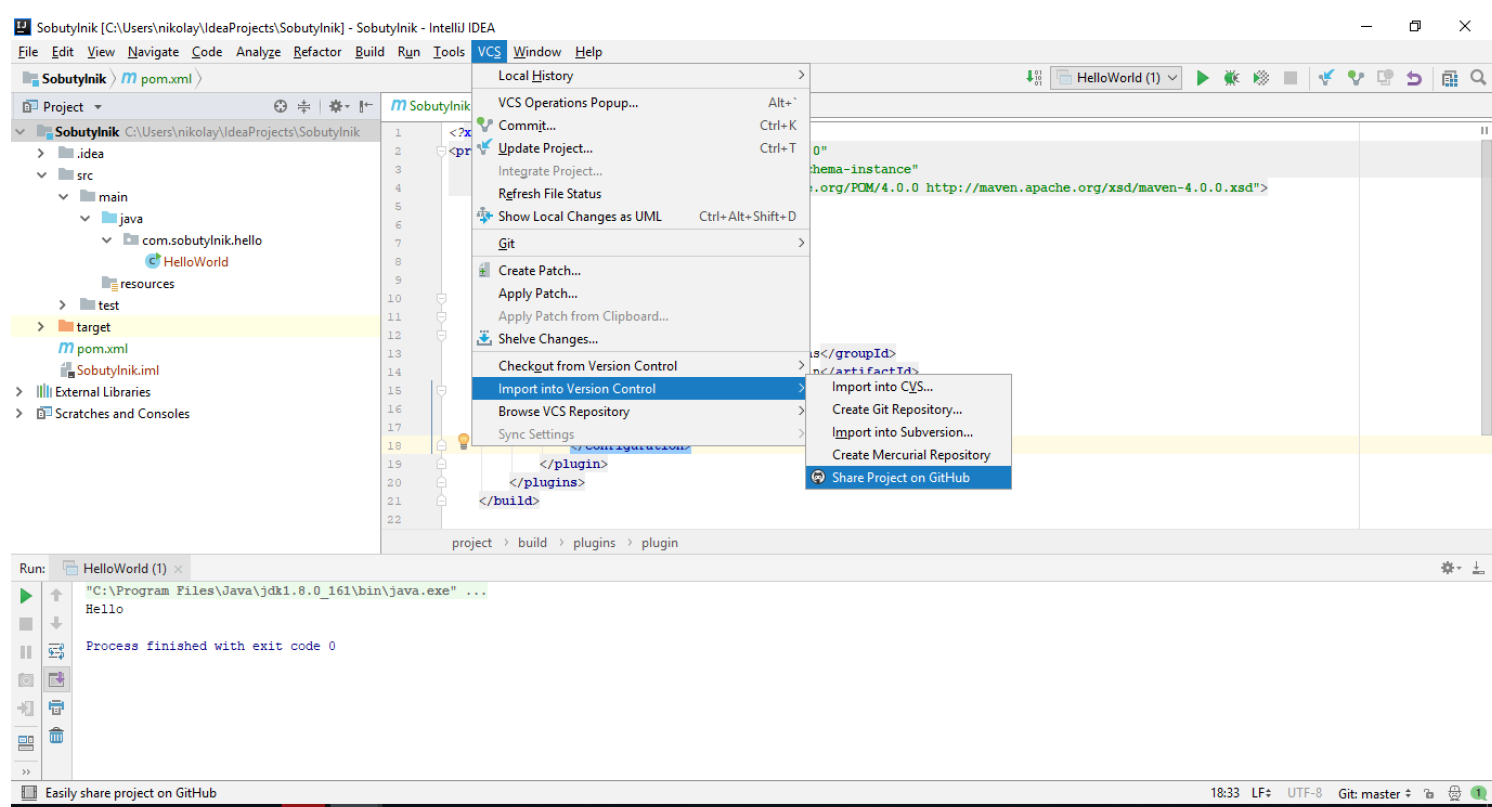Open the Refactor menu

click(x=317, y=52)
